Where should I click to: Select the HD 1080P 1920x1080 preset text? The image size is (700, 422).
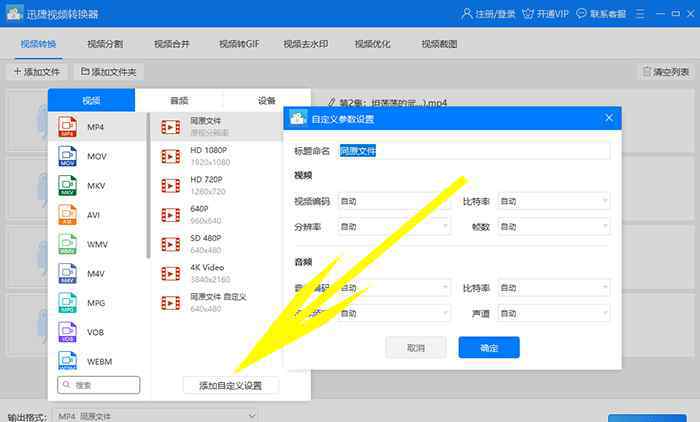tap(210, 156)
